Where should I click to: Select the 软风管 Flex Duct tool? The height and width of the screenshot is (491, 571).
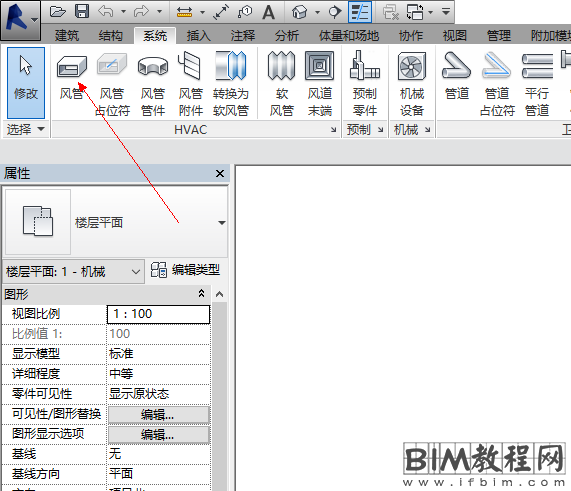(x=281, y=84)
